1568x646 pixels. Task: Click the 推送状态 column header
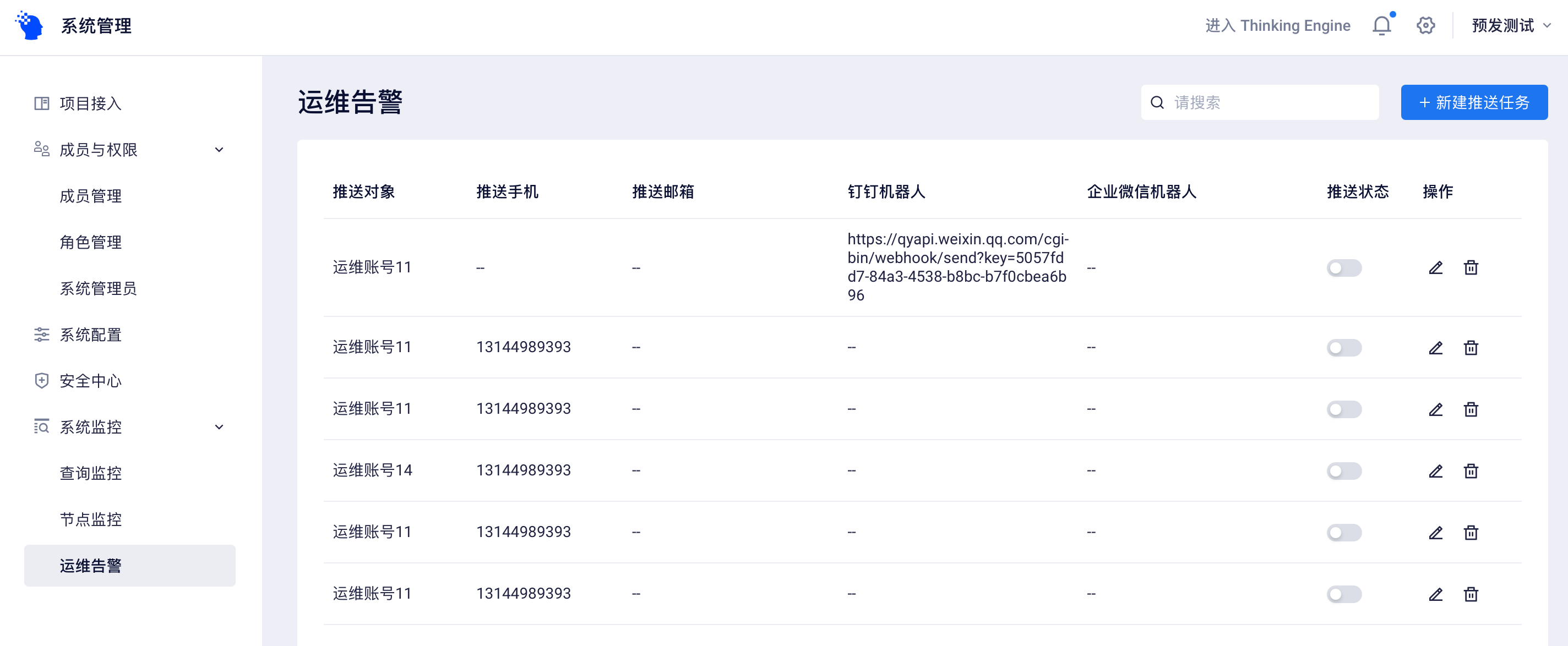coord(1357,191)
